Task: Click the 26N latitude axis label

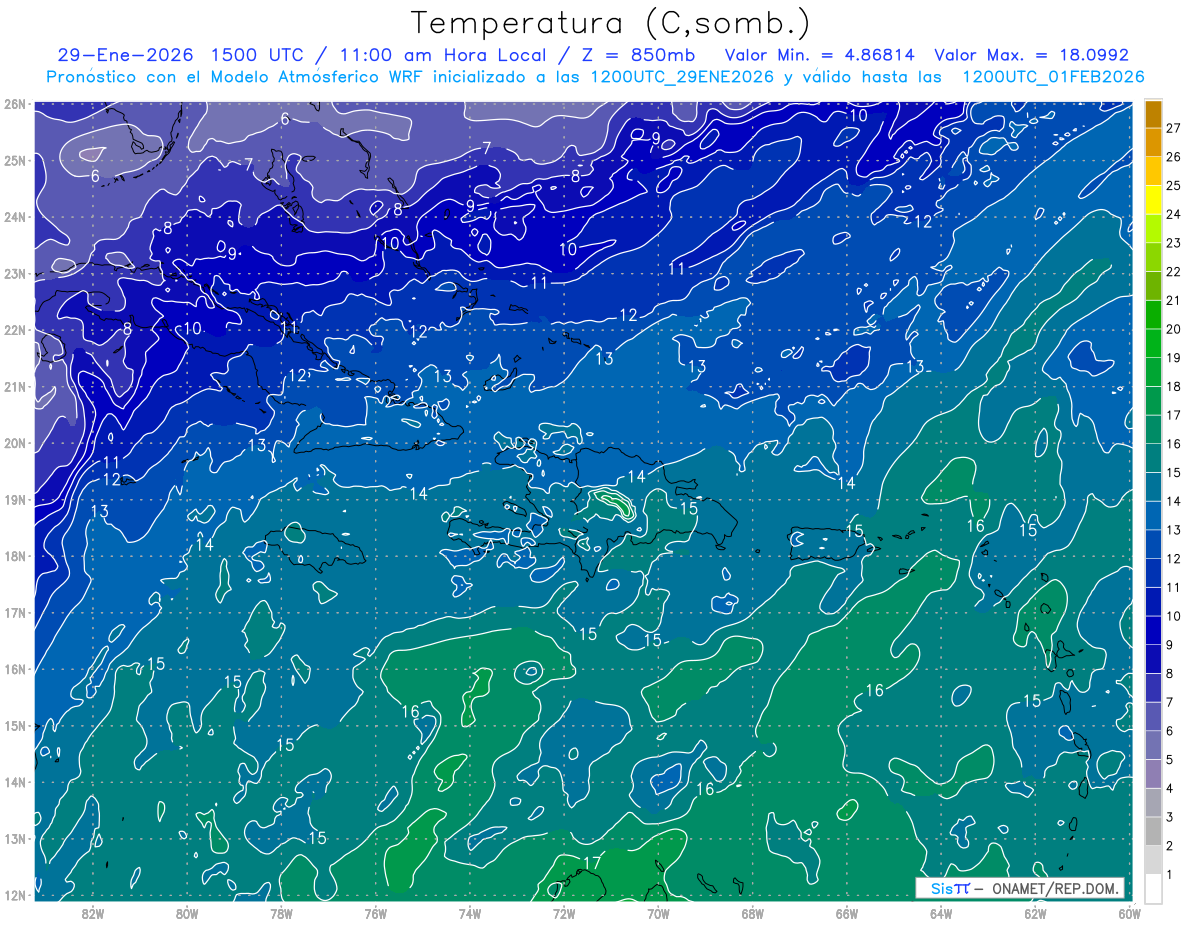Action: (x=14, y=104)
